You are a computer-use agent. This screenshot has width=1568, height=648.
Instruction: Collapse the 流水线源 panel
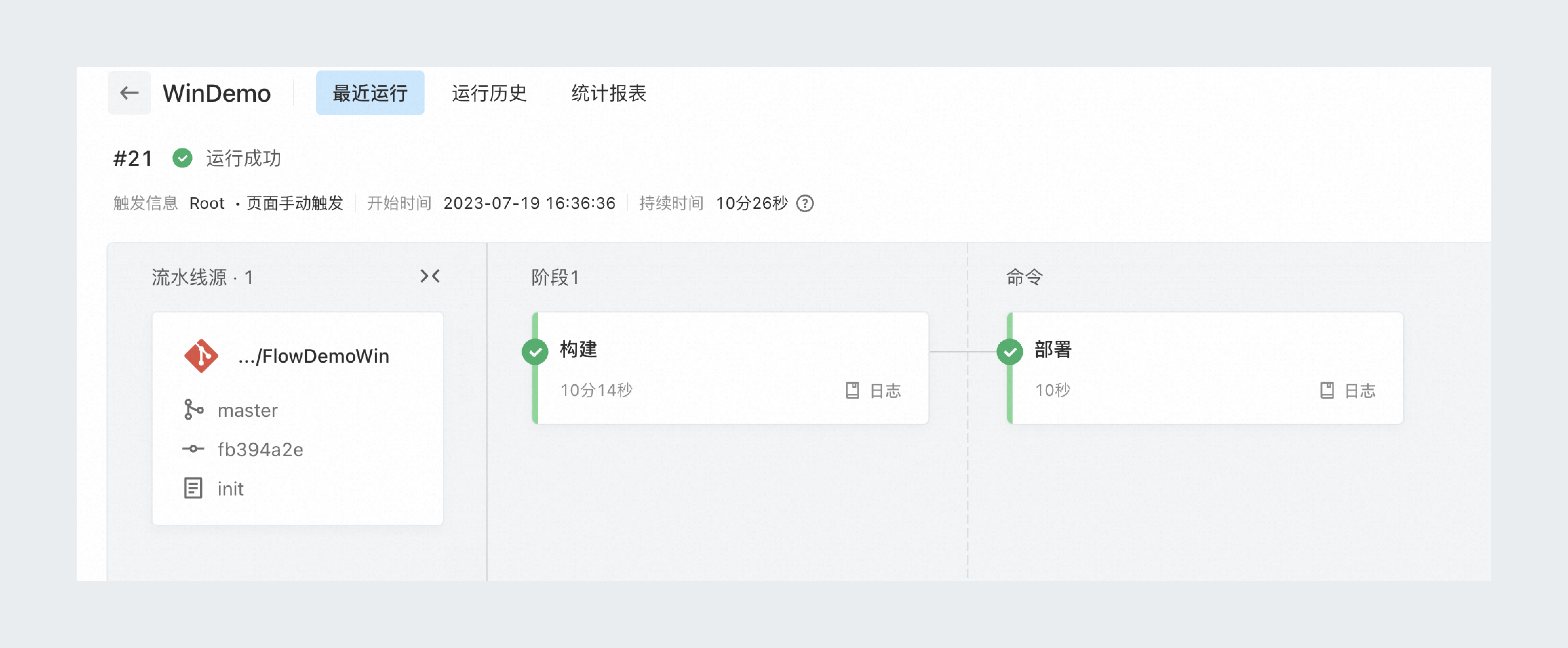[x=430, y=277]
